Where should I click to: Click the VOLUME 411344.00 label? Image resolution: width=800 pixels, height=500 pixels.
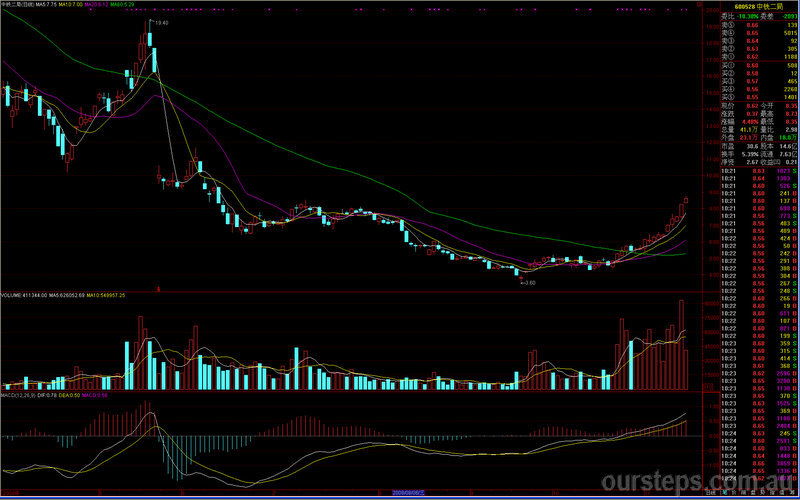(x=24, y=295)
